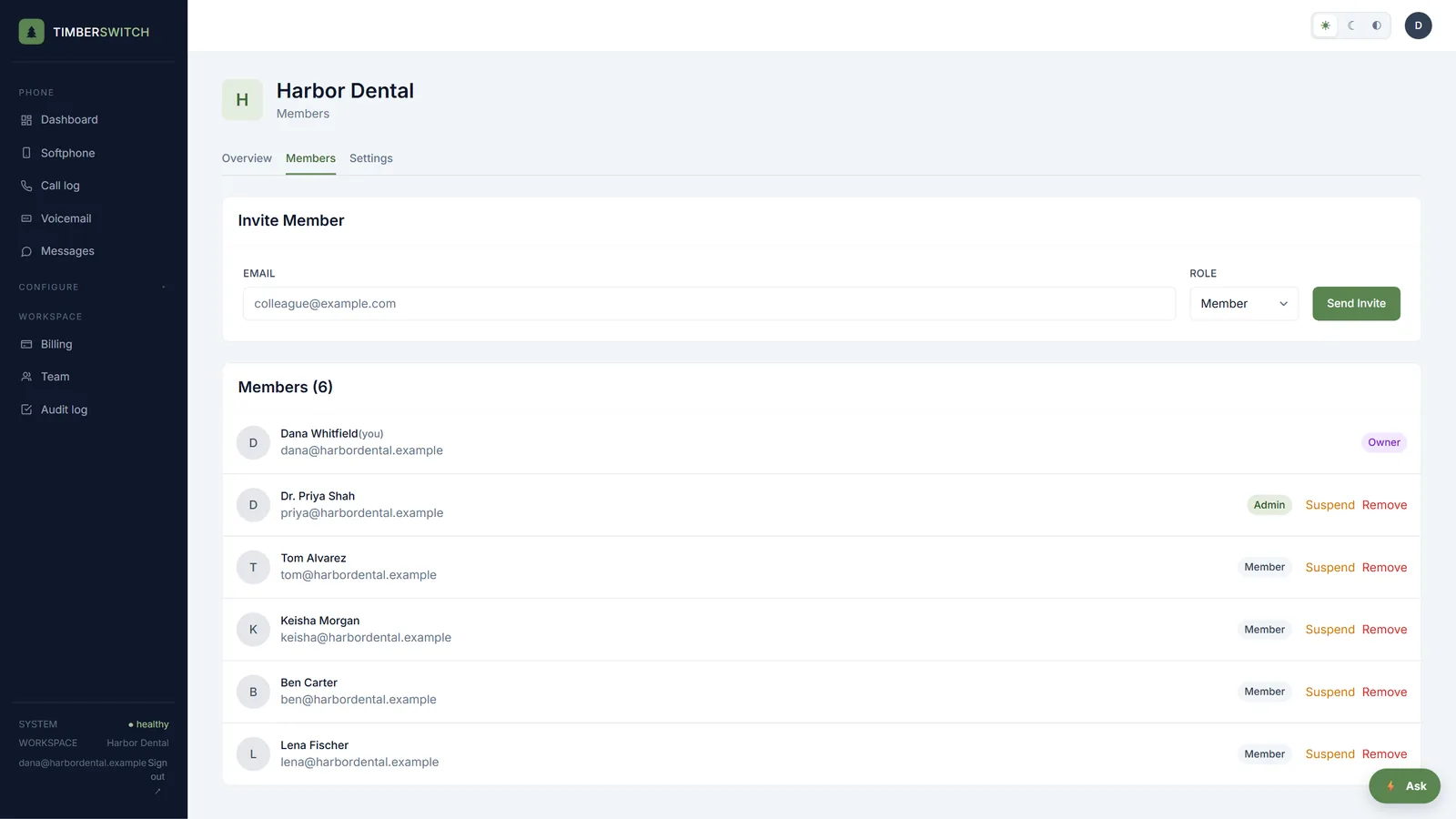Click the Owner badge for Dana
Image resolution: width=1456 pixels, height=819 pixels.
(x=1384, y=443)
